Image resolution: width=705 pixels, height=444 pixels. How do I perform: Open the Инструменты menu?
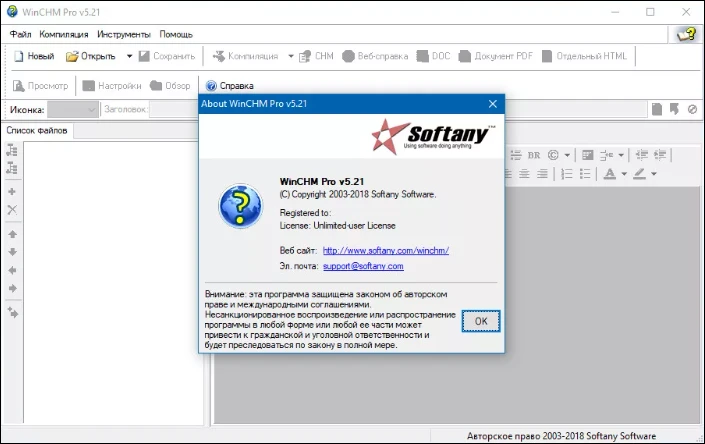[x=124, y=34]
